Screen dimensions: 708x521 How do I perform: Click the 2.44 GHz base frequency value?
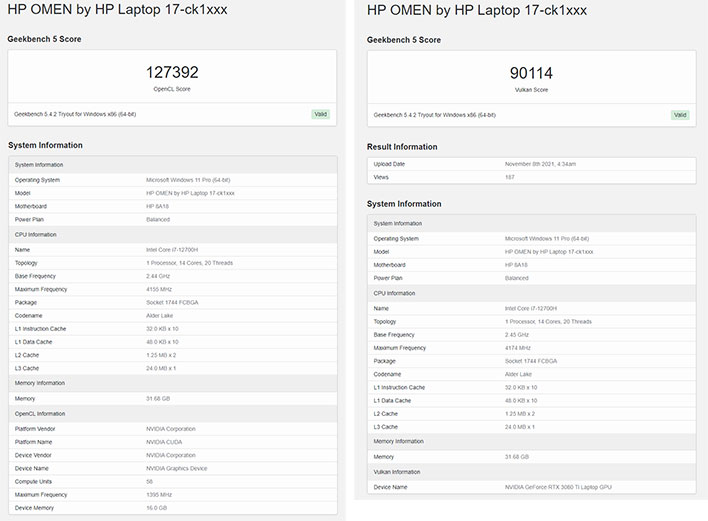159,276
